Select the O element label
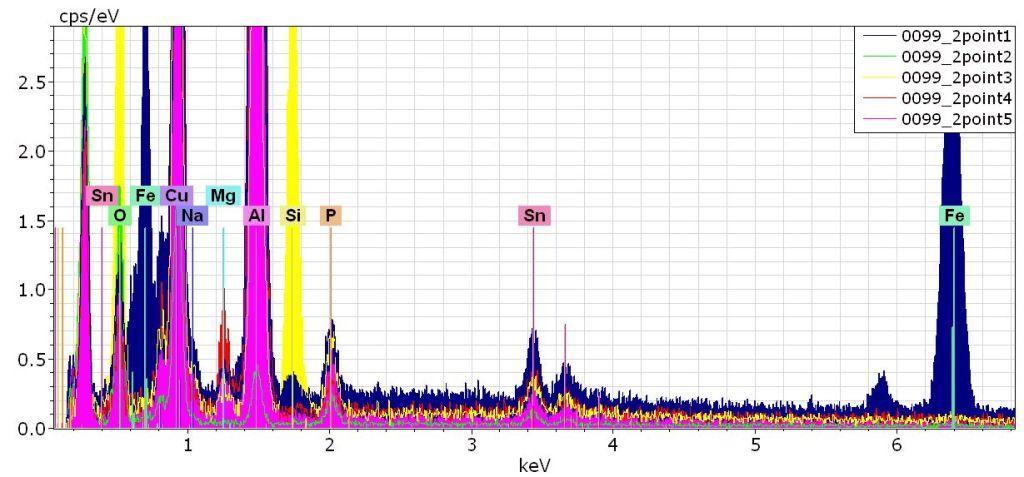The height and width of the screenshot is (477, 1024). (119, 215)
